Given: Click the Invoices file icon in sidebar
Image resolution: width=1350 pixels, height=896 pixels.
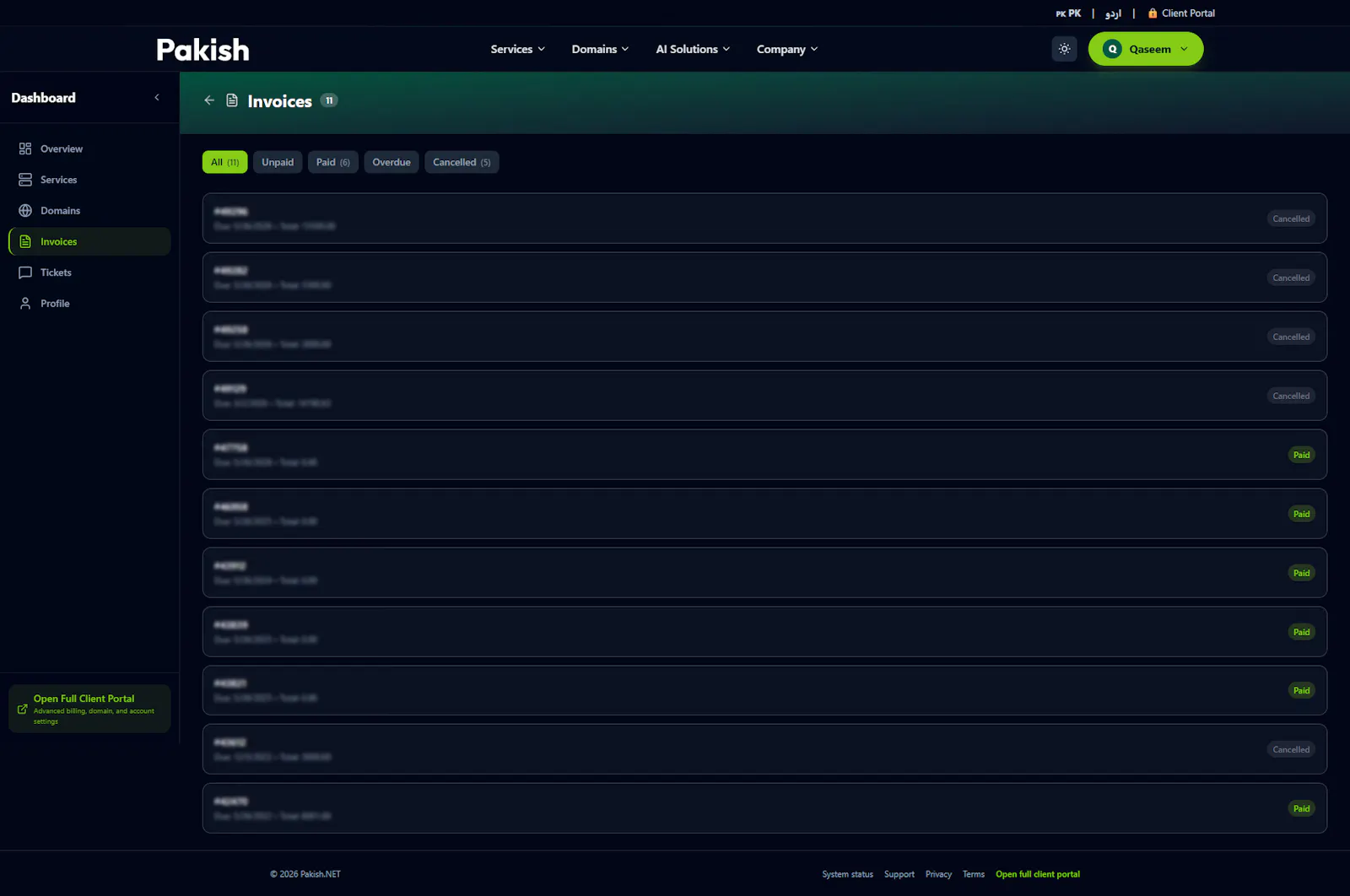Looking at the screenshot, I should click(x=25, y=242).
